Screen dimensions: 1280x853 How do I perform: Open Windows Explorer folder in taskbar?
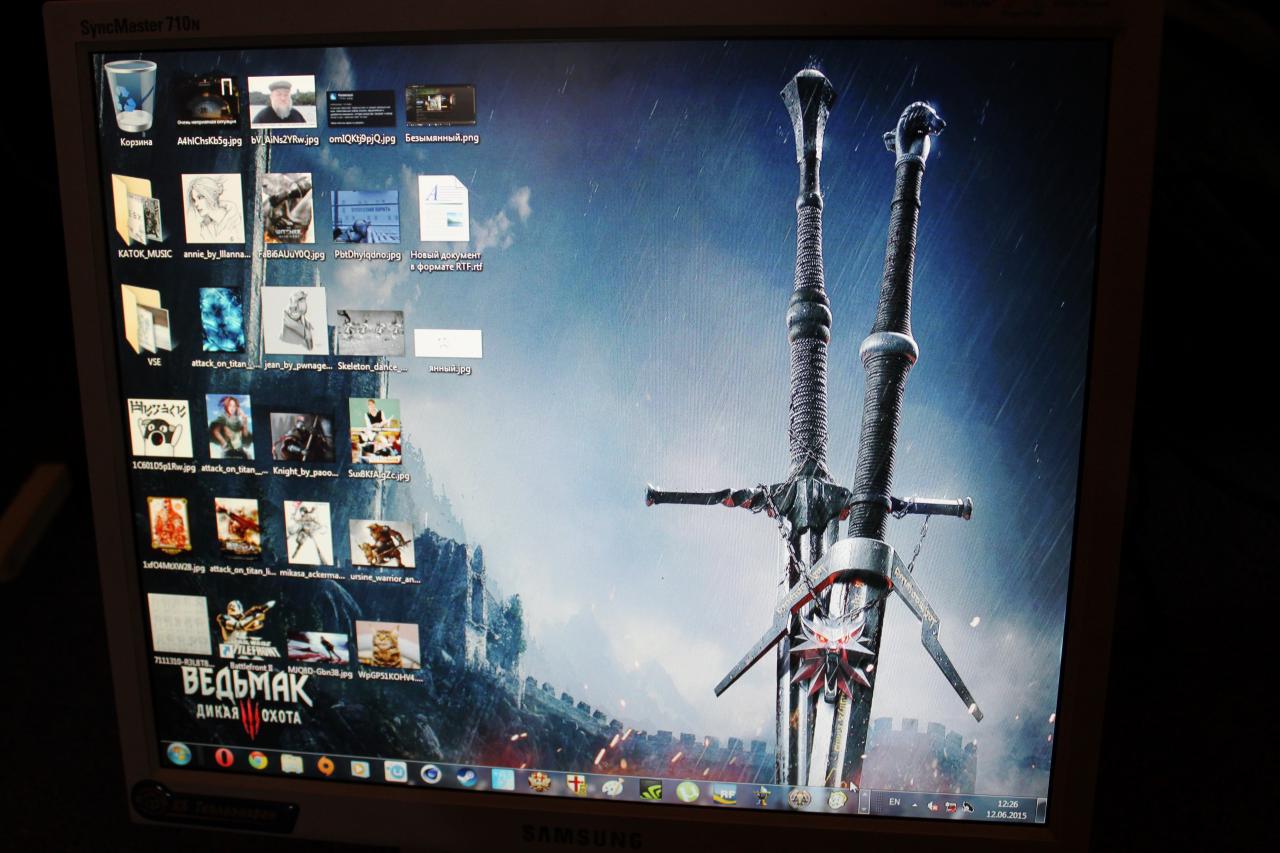[x=291, y=763]
